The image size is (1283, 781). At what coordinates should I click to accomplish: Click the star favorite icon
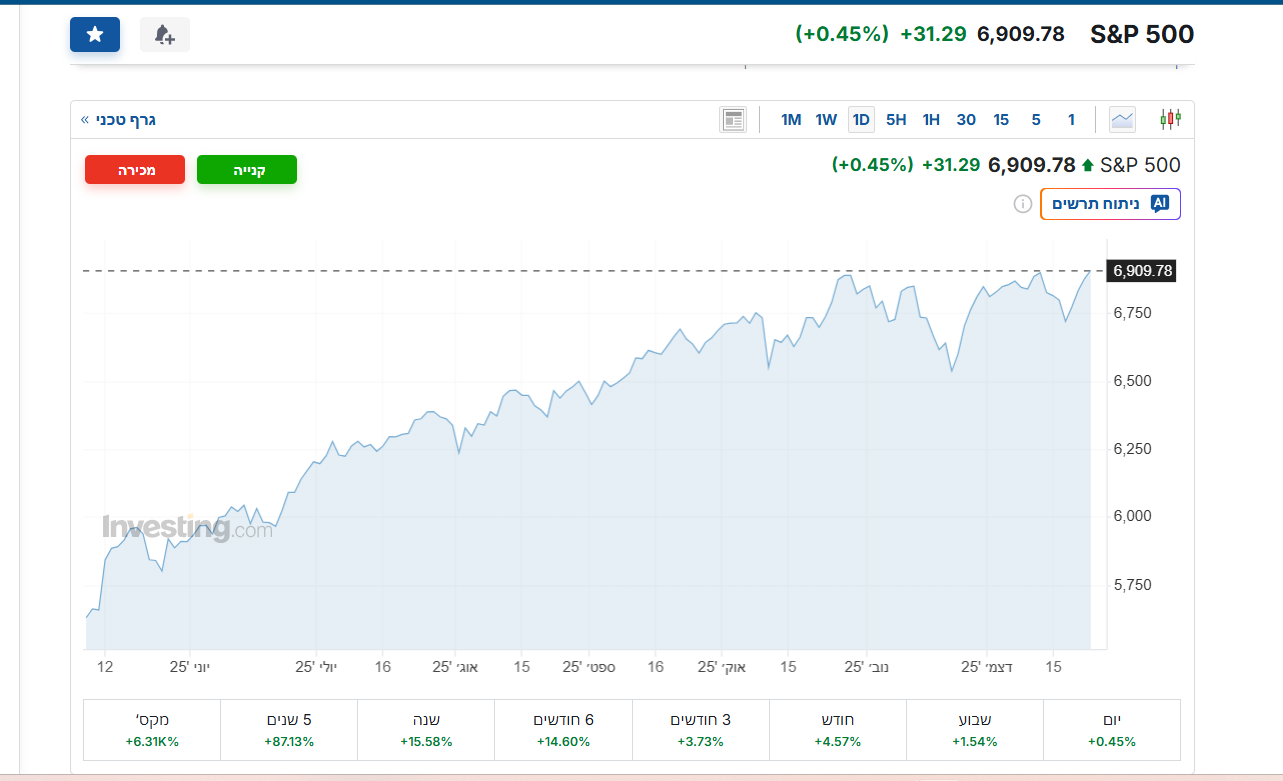click(95, 35)
